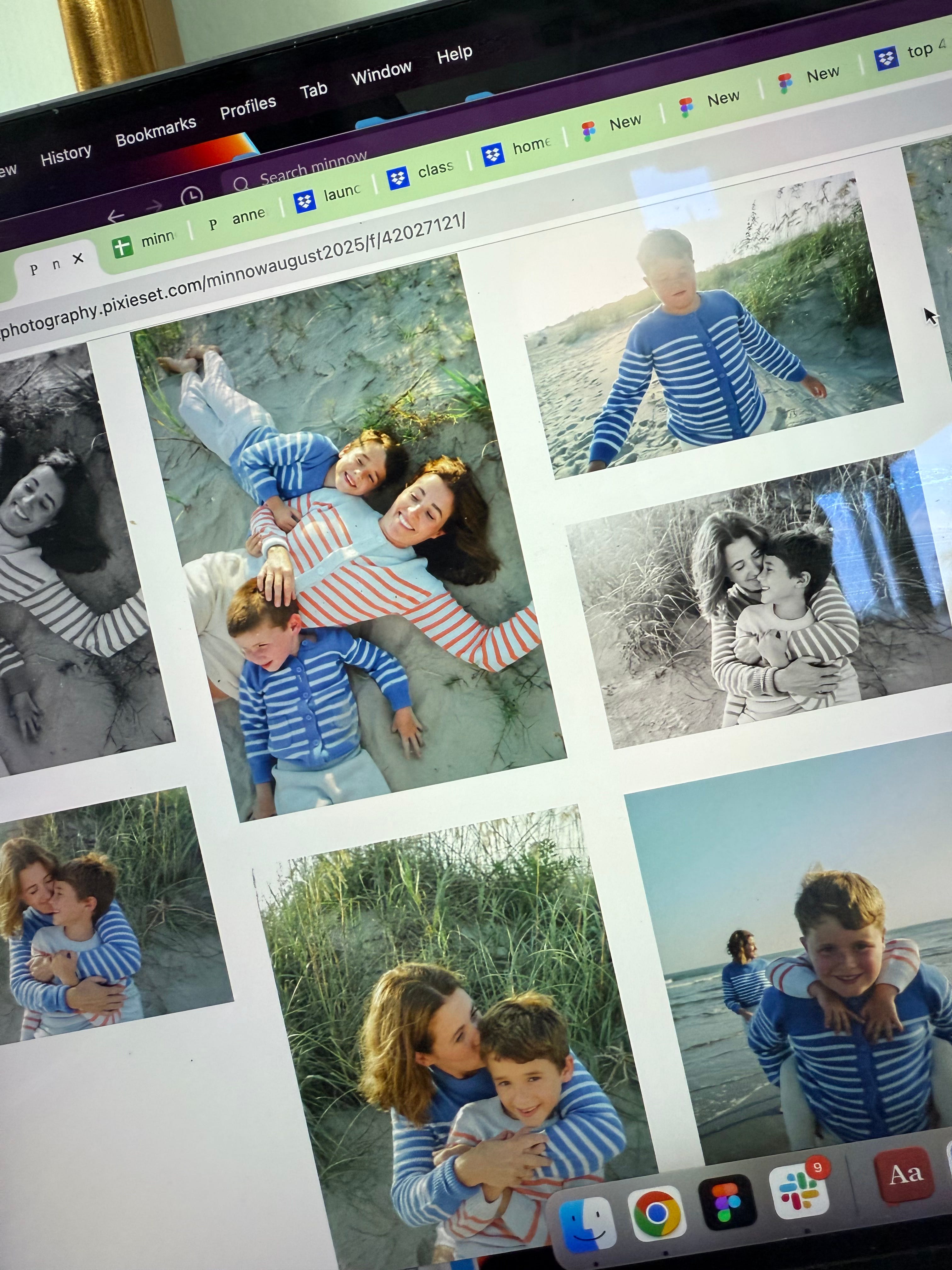Open the Bookmarks menu
The height and width of the screenshot is (1270, 952).
coord(156,131)
